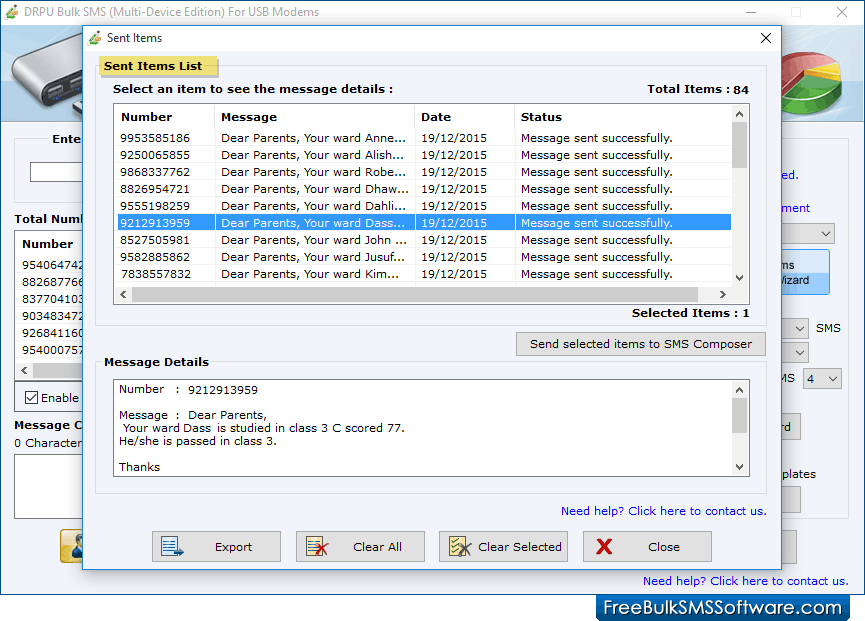
Task: Click the DRPU logo in the title bar
Action: 13,12
